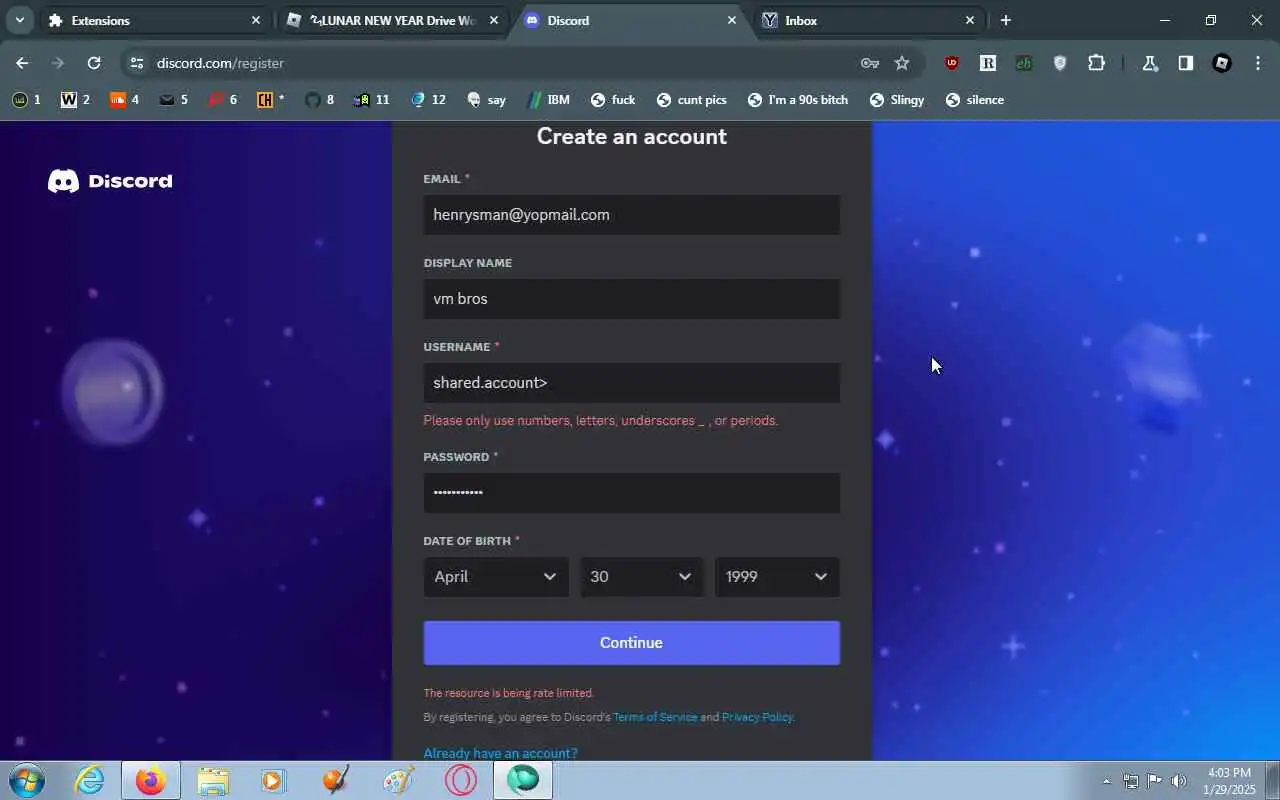Open a new browser tab
The width and height of the screenshot is (1280, 800).
point(1006,20)
